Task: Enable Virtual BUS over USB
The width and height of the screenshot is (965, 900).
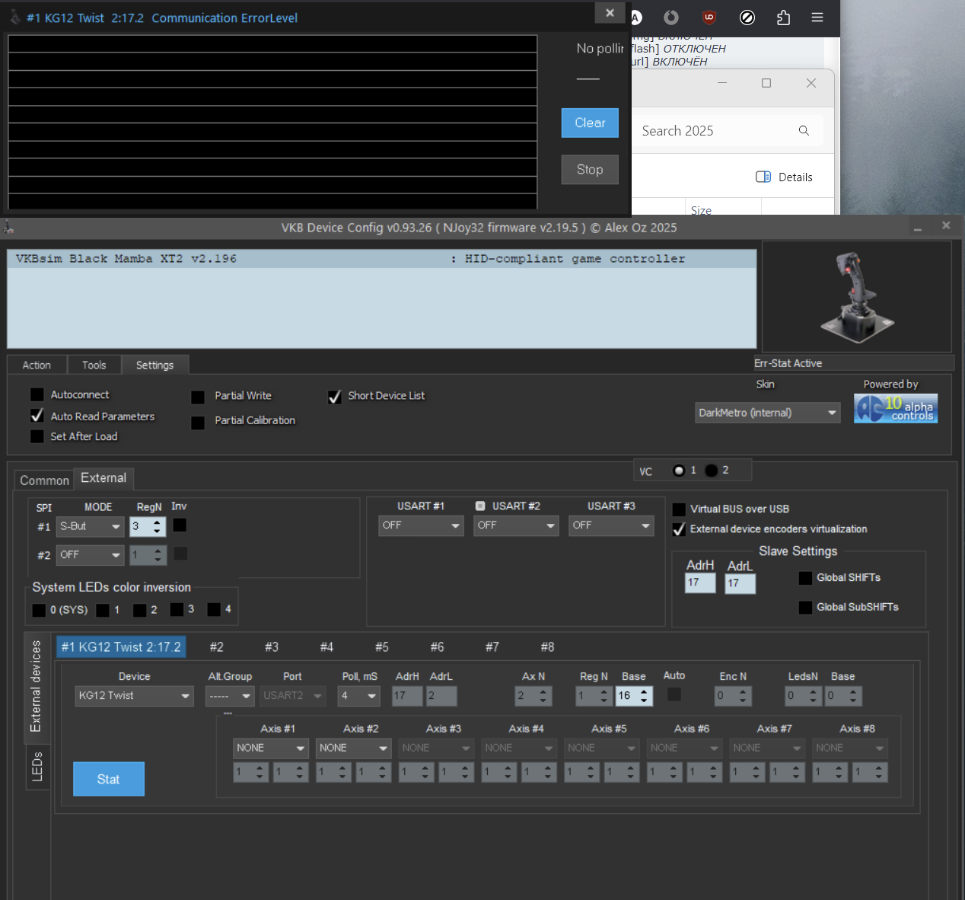Action: pos(680,509)
